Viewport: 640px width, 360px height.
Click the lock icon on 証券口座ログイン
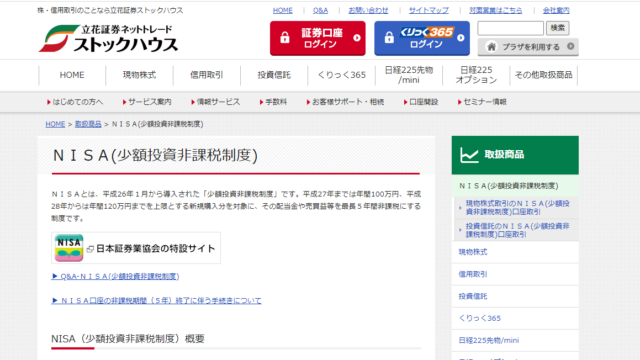284,38
